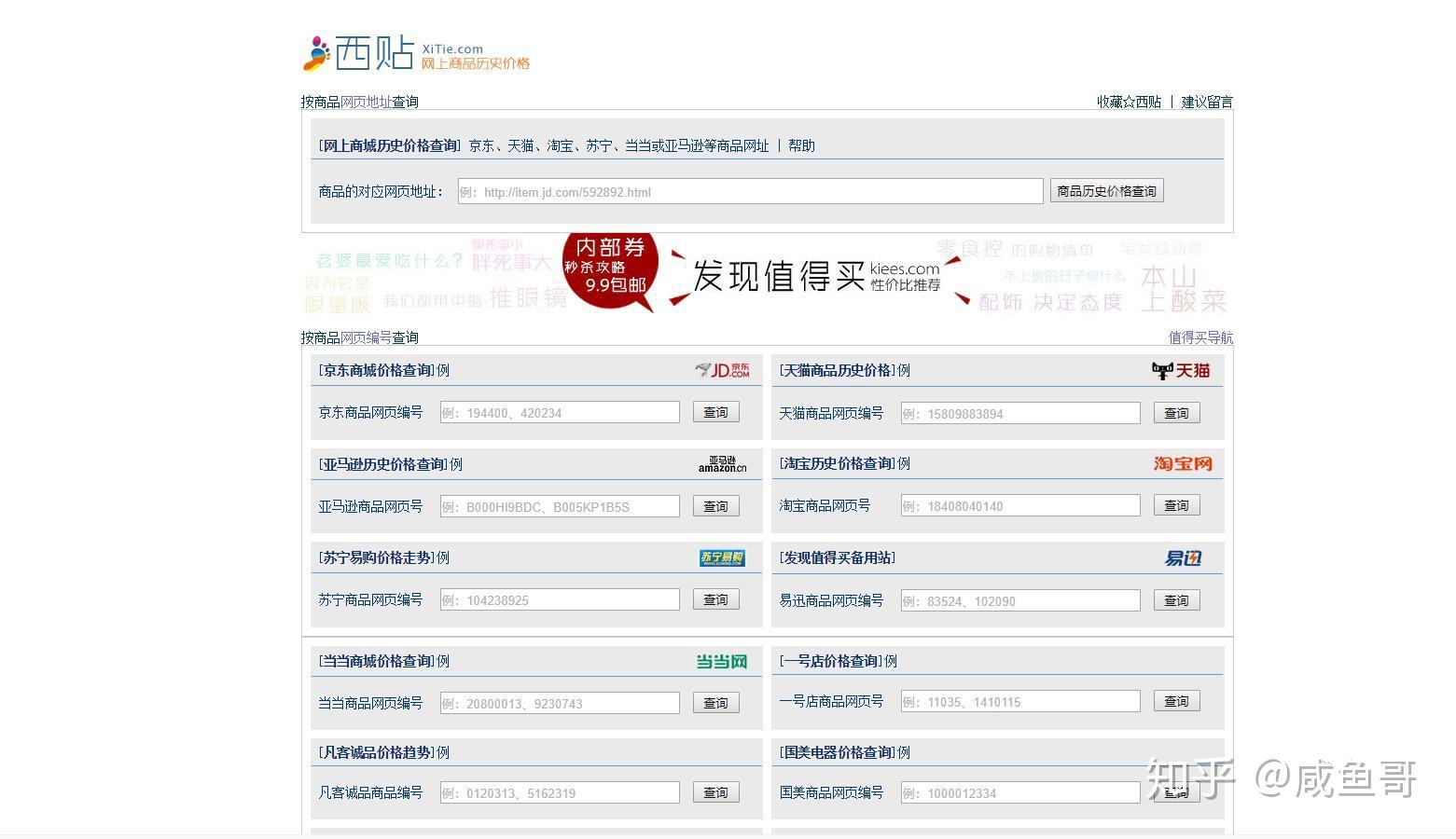
Task: Open the 帮助 link
Action: (x=801, y=145)
